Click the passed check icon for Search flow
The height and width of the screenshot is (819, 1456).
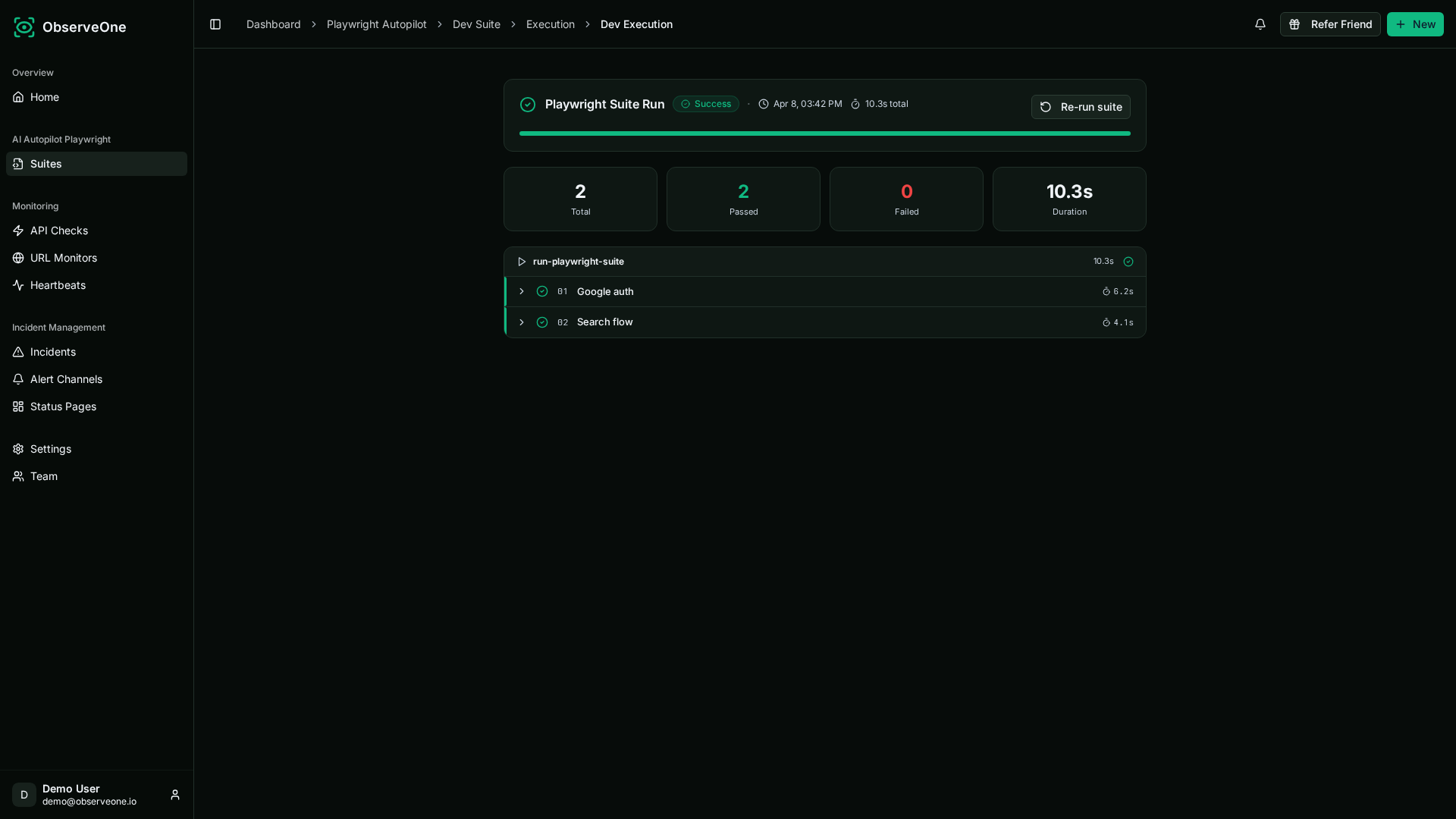point(542,322)
